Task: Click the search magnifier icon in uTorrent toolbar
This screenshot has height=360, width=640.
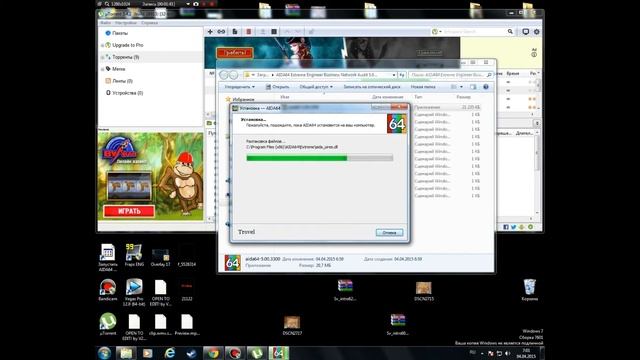Action: tap(510, 31)
